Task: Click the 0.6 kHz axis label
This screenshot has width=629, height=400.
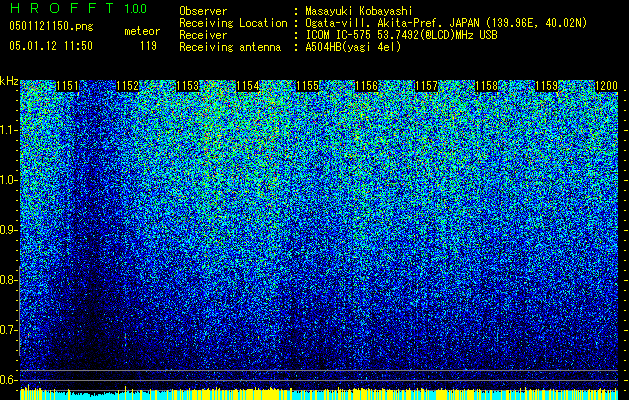Action: pos(9,380)
